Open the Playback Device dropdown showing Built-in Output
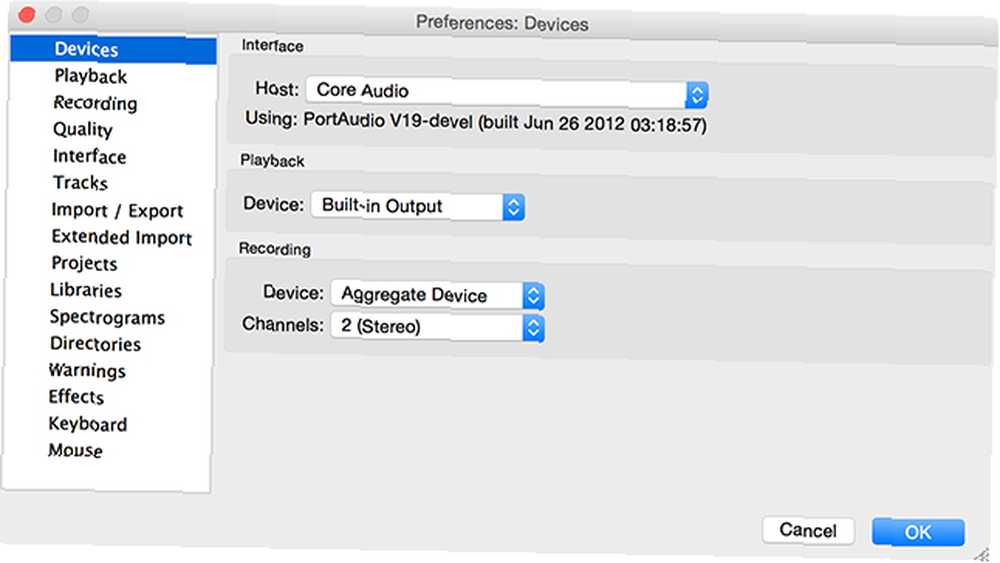Image resolution: width=1000 pixels, height=563 pixels. (x=418, y=207)
